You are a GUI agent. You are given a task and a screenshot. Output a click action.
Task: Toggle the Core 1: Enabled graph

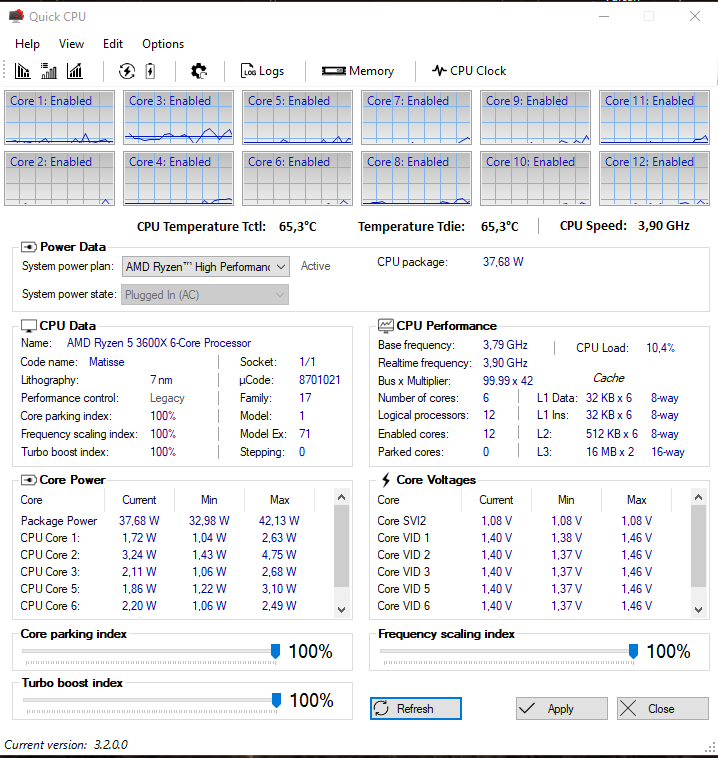(59, 117)
